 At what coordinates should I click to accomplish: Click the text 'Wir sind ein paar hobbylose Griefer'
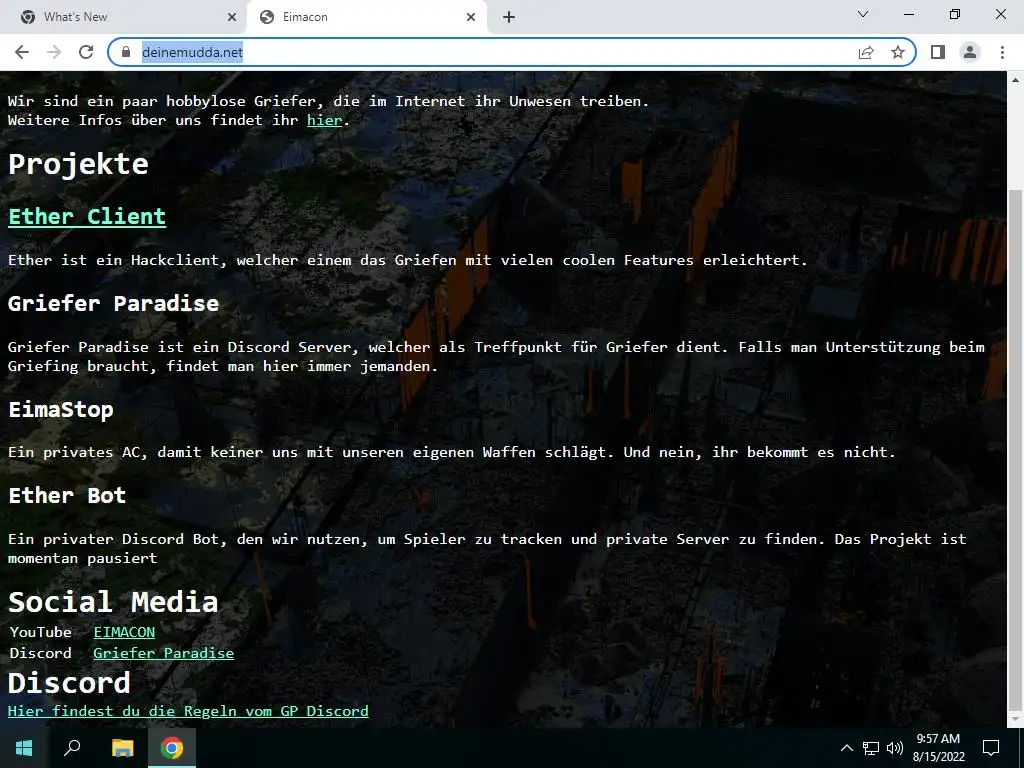click(x=162, y=101)
